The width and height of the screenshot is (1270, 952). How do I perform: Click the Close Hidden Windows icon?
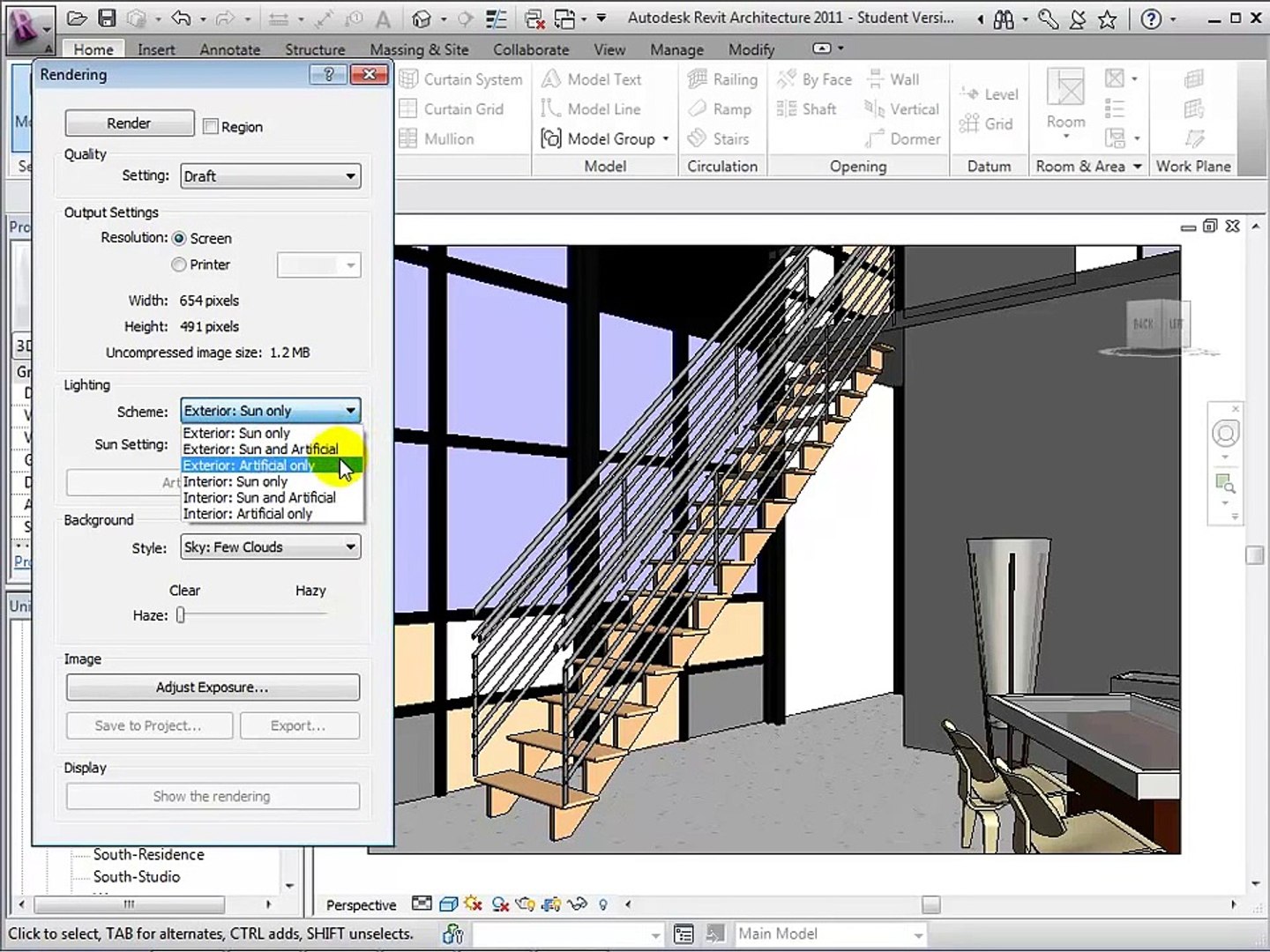tap(534, 18)
